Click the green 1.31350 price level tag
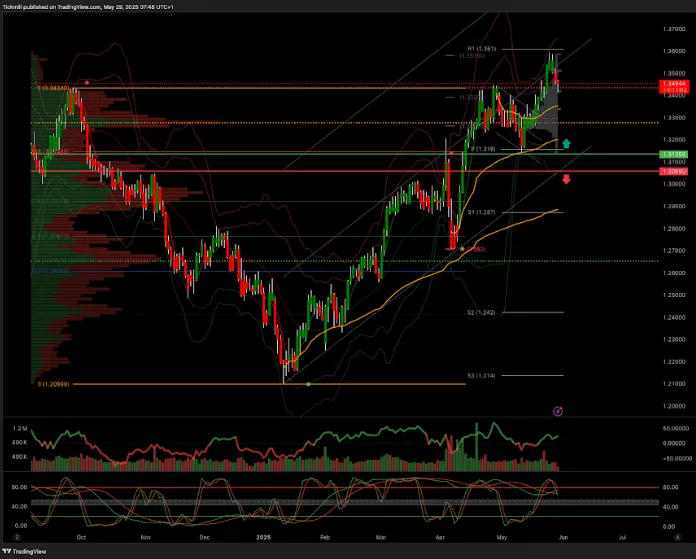This screenshot has width=696, height=559. [x=672, y=155]
